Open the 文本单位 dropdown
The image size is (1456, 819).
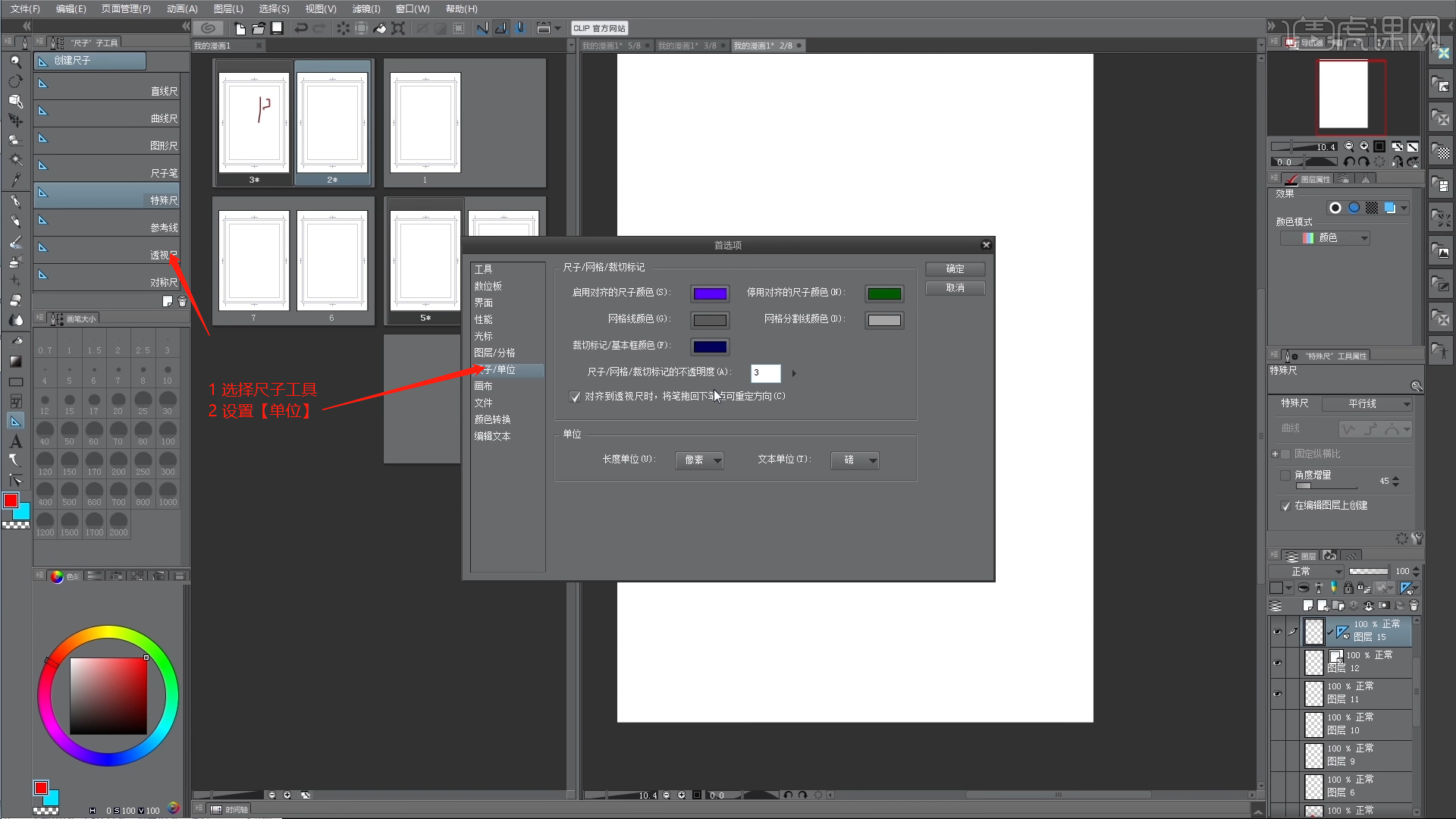(x=855, y=460)
